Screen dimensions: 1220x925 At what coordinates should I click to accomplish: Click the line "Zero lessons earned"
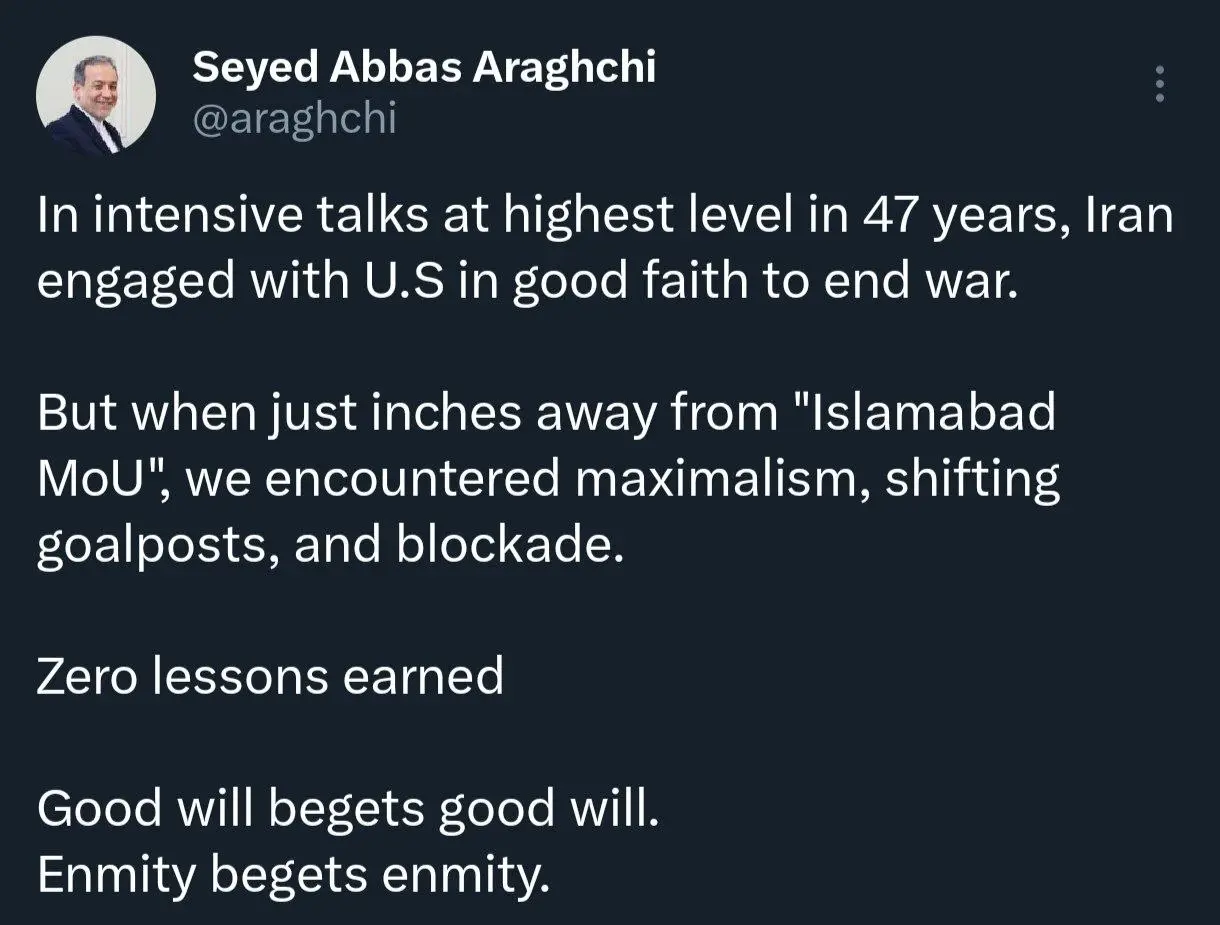pos(270,677)
